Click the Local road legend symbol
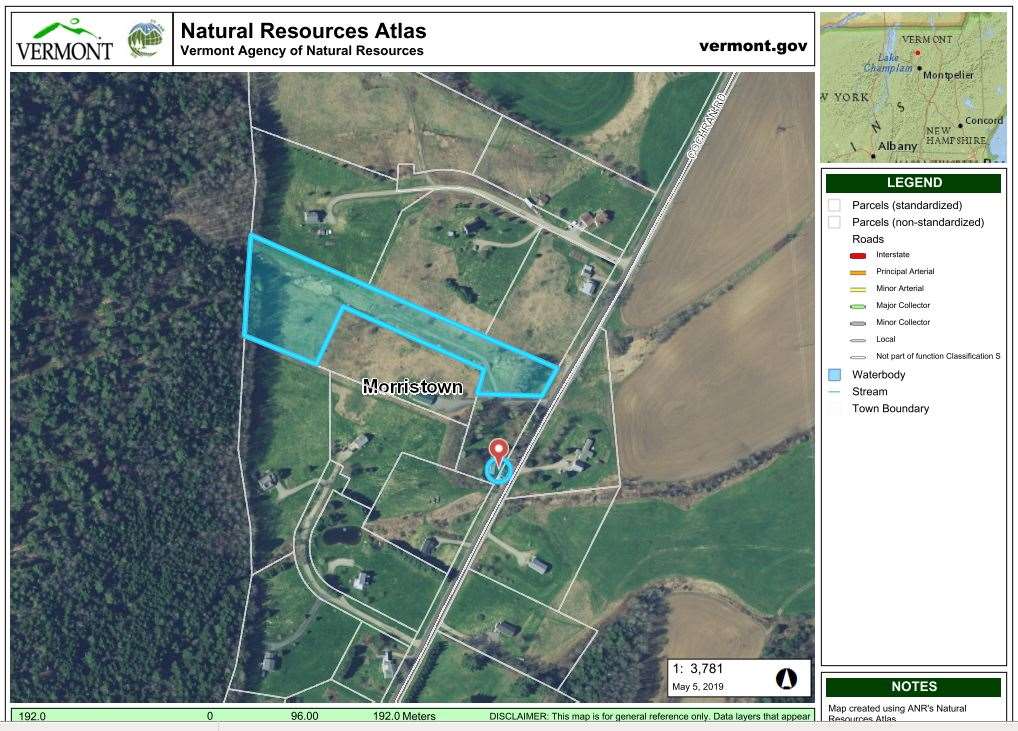Image resolution: width=1018 pixels, height=731 pixels. [858, 340]
